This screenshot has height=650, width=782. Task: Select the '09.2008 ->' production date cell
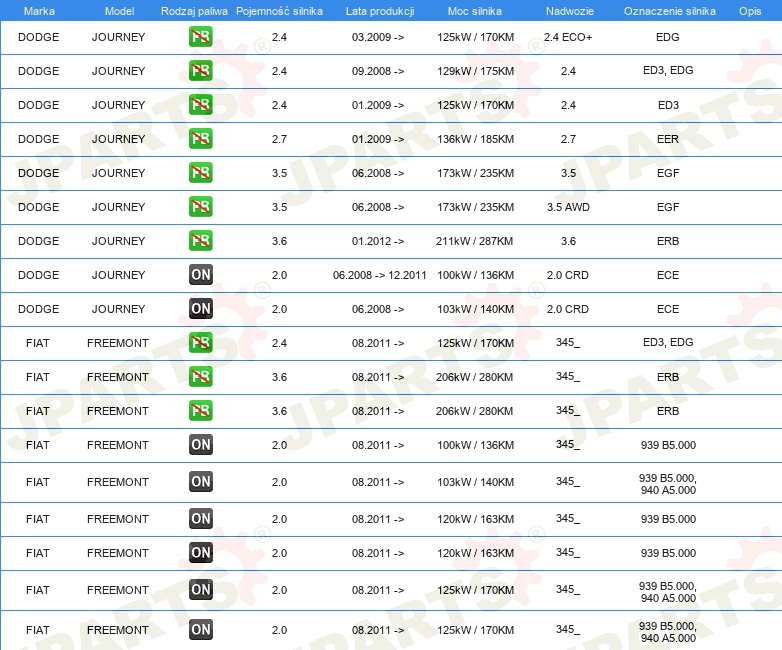[378, 71]
